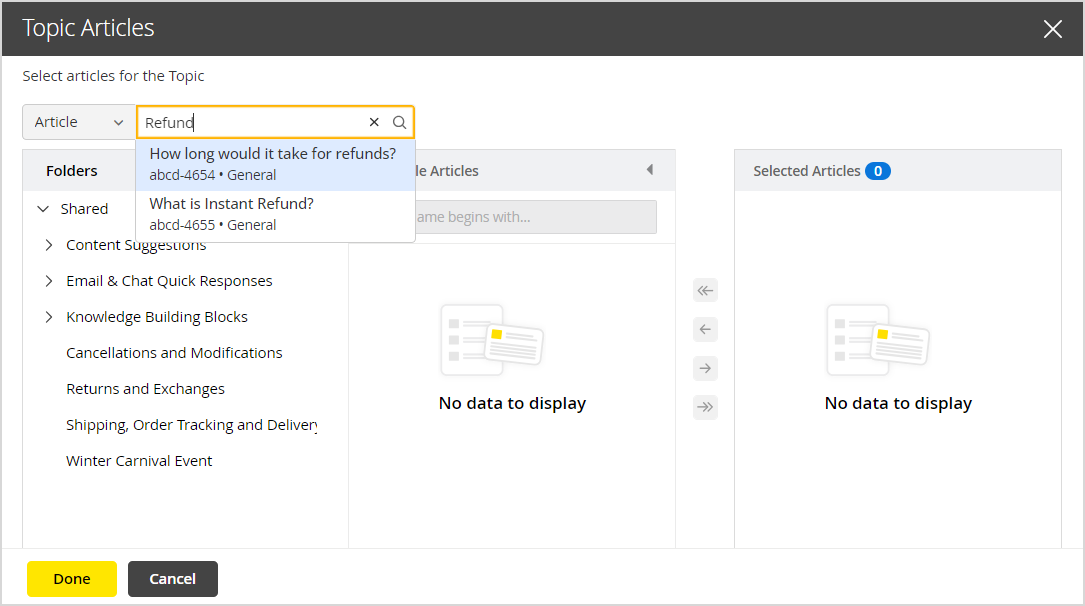Screen dimensions: 1085x606
Task: Click the search magnifier icon
Action: pos(399,121)
